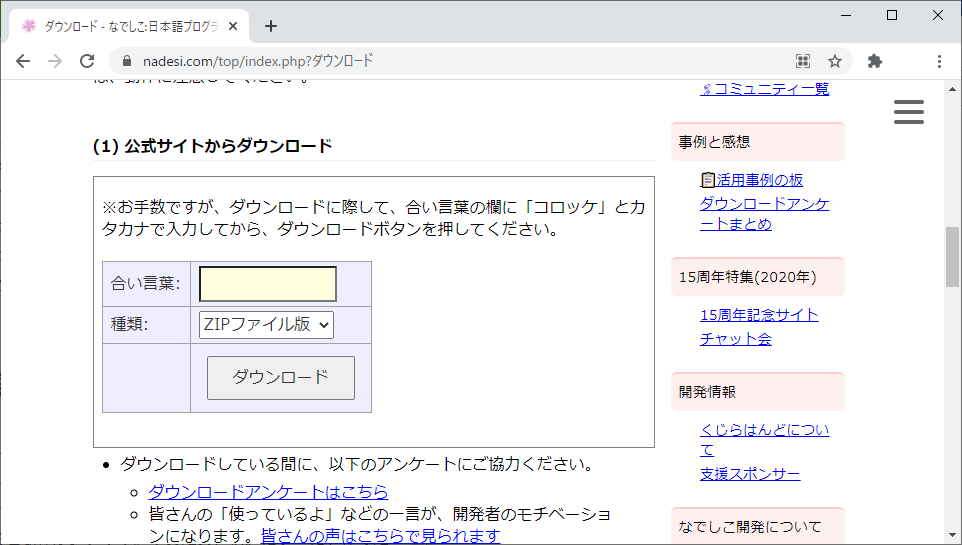Focus the 合い言葉 input field
The height and width of the screenshot is (545, 962).
(267, 284)
